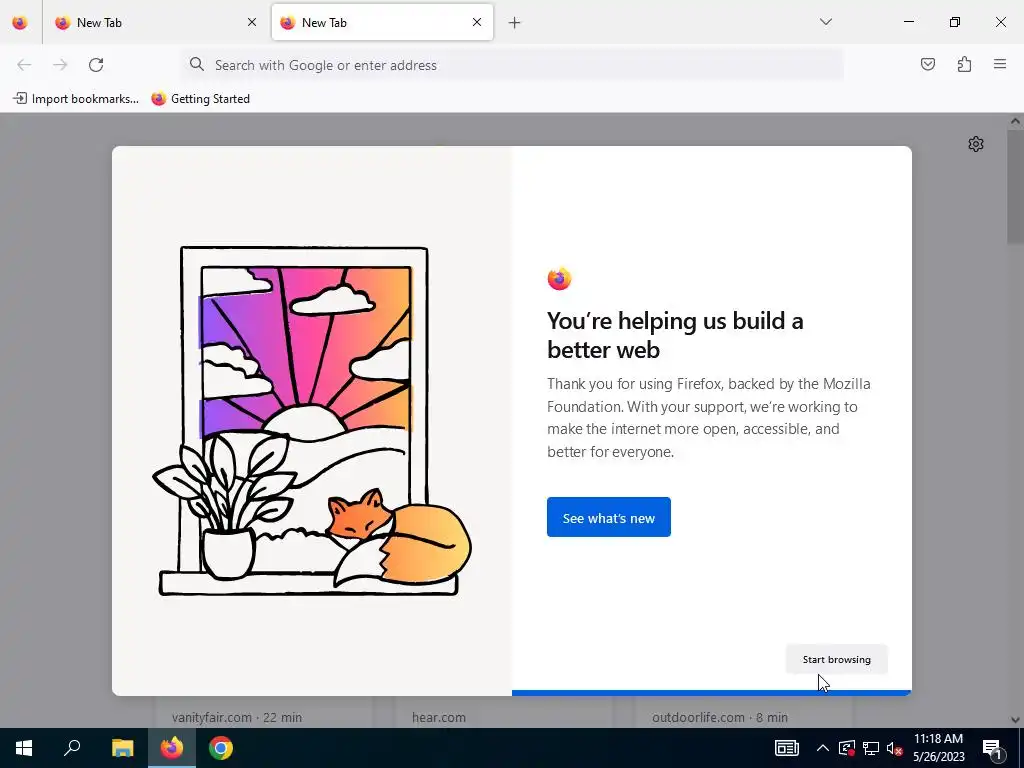Open the outdoorlife.com story card

(x=744, y=712)
